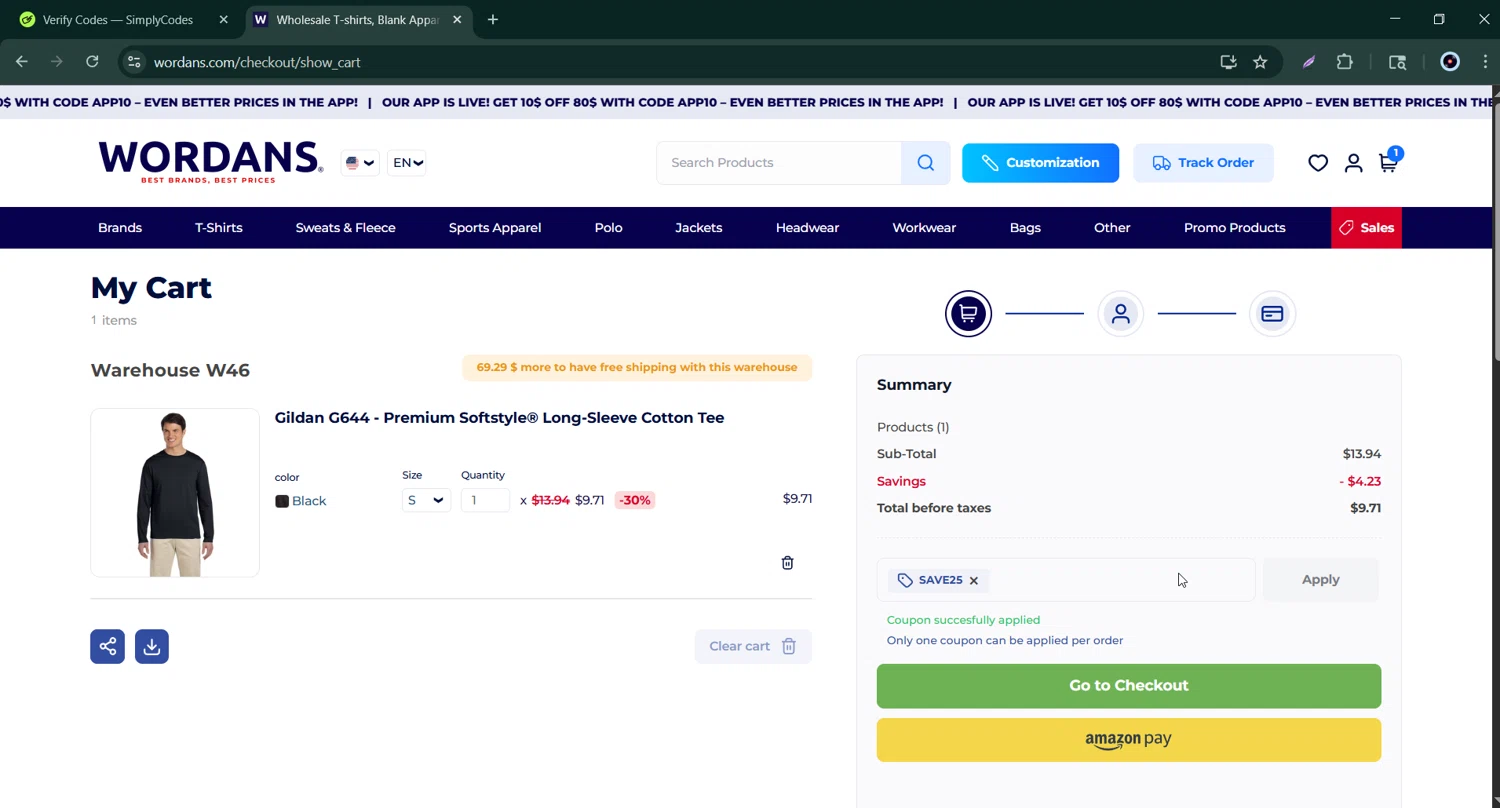Switch to Verify Codes SimplyCodes tab

(117, 20)
